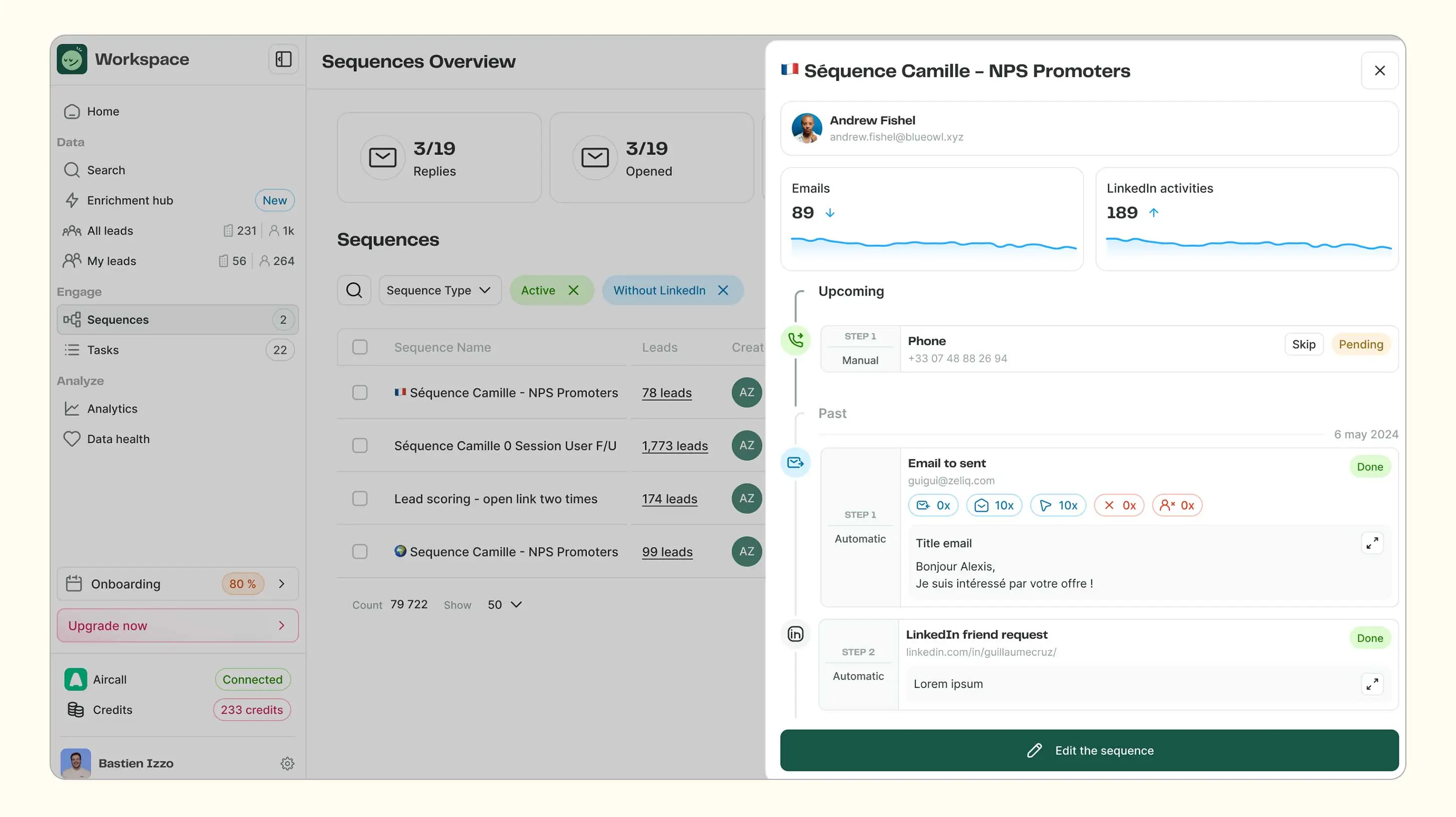
Task: Open the Sequence Type dropdown
Action: 439,290
